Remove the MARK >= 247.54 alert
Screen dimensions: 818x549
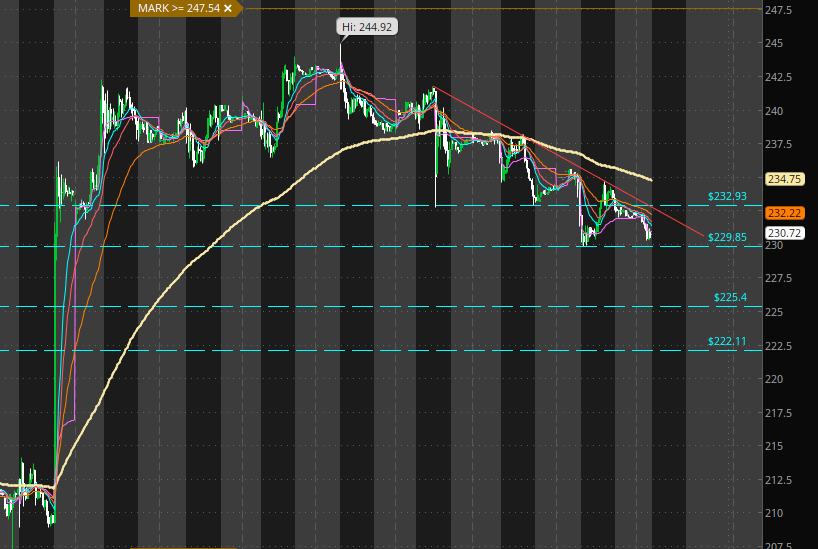click(227, 8)
